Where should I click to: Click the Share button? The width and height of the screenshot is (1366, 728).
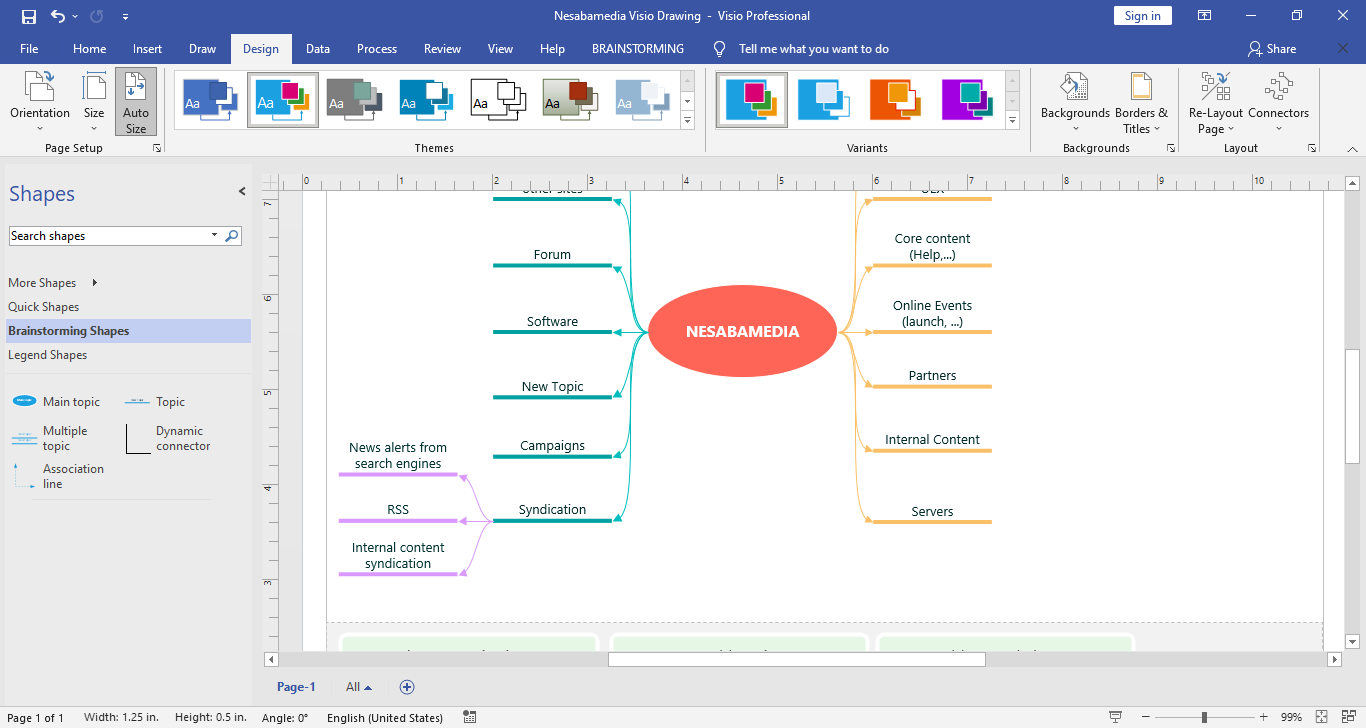(x=1271, y=49)
